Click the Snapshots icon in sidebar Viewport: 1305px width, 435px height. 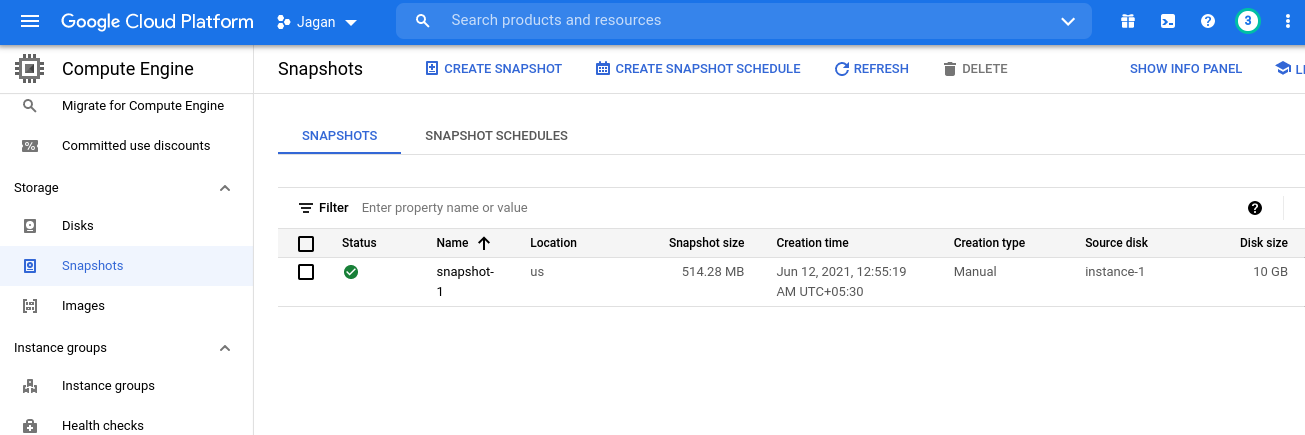pos(30,266)
